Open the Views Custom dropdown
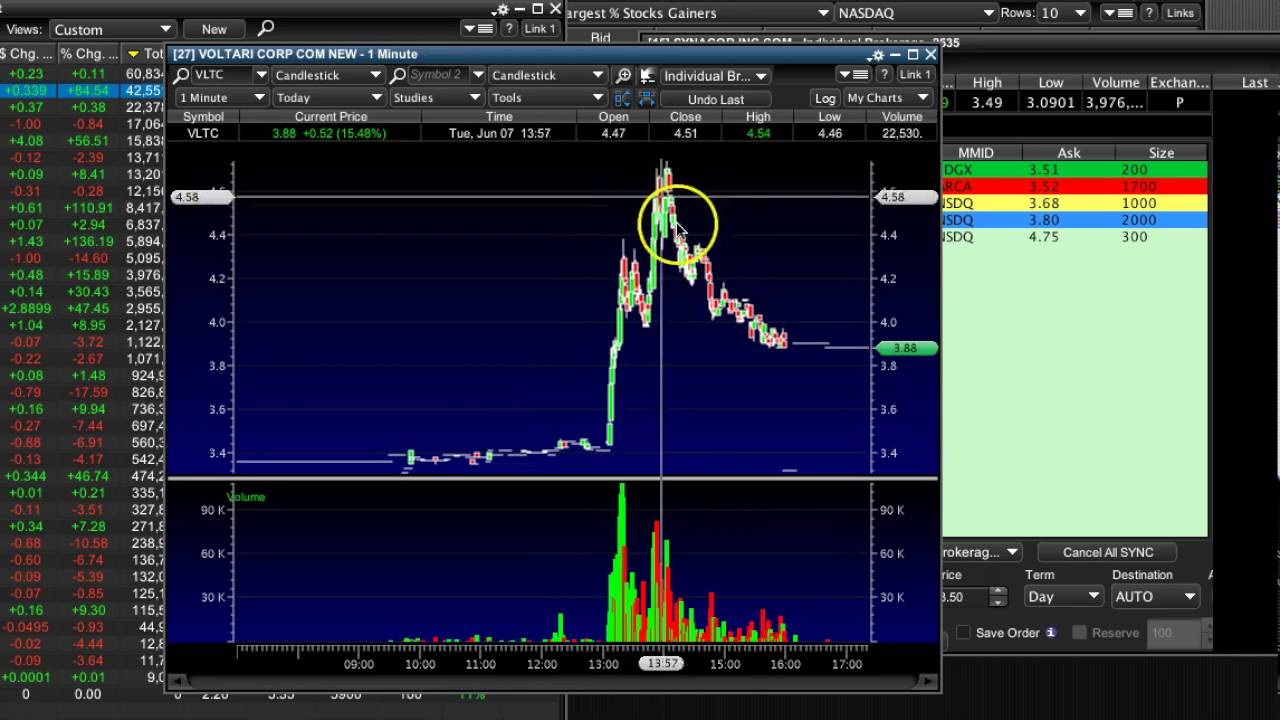 [111, 29]
